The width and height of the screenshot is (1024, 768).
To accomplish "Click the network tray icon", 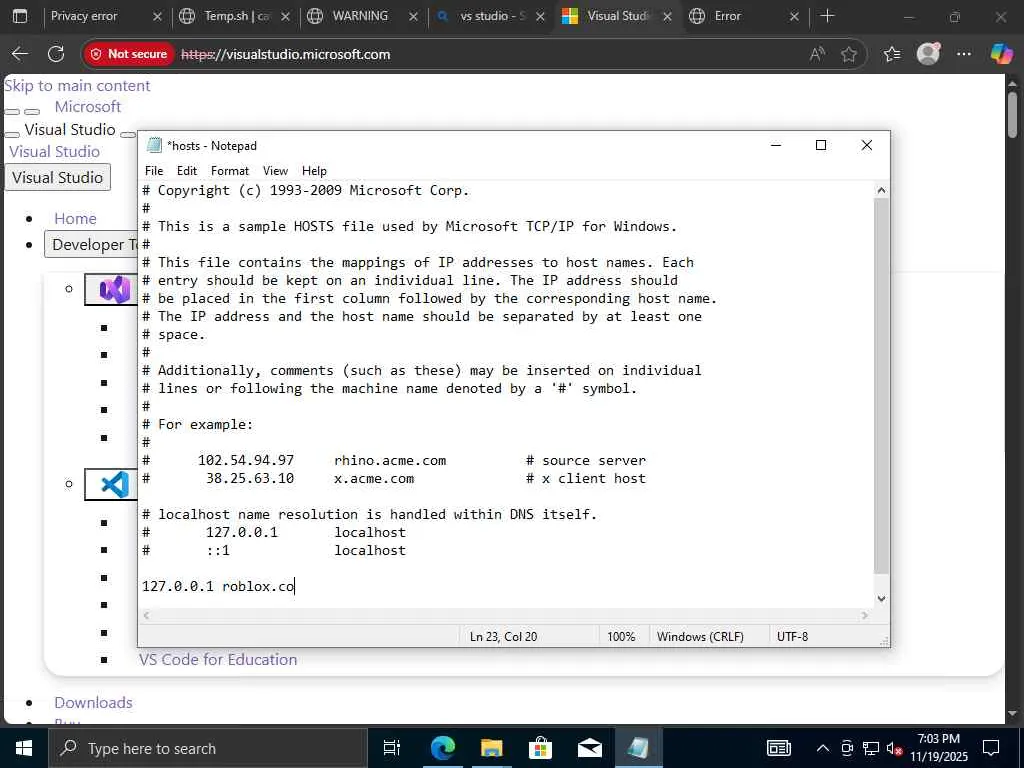I will tap(871, 748).
